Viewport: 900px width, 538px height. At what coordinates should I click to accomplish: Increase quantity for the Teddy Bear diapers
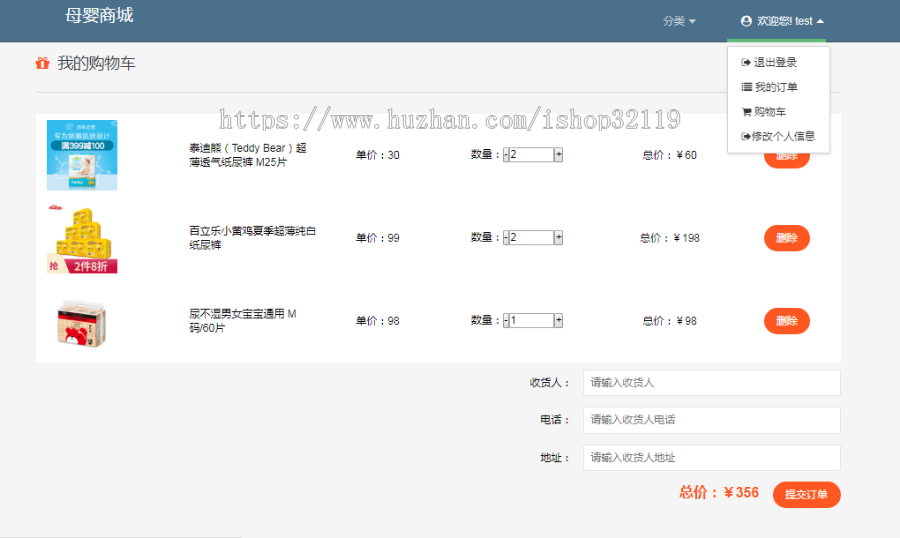[558, 154]
